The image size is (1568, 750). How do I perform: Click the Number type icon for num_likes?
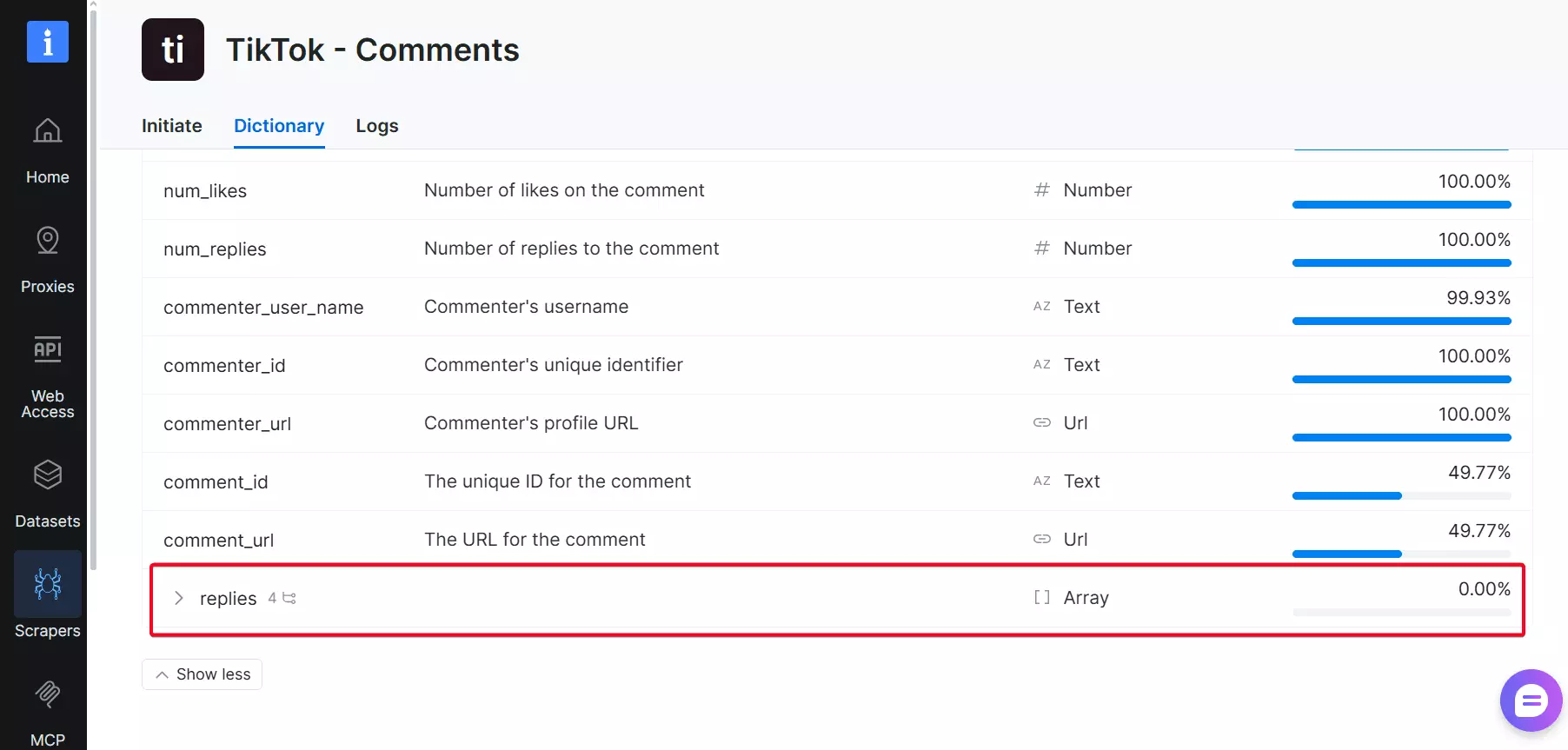tap(1041, 190)
